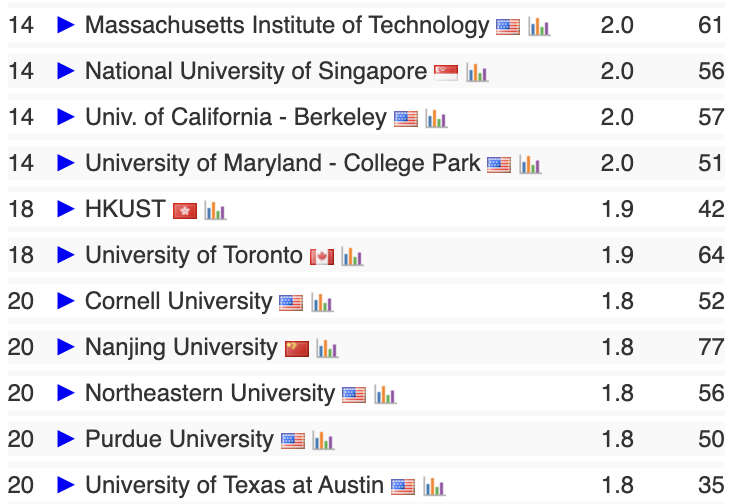
Task: Expand the Purdue University faculty list
Action: tap(66, 439)
